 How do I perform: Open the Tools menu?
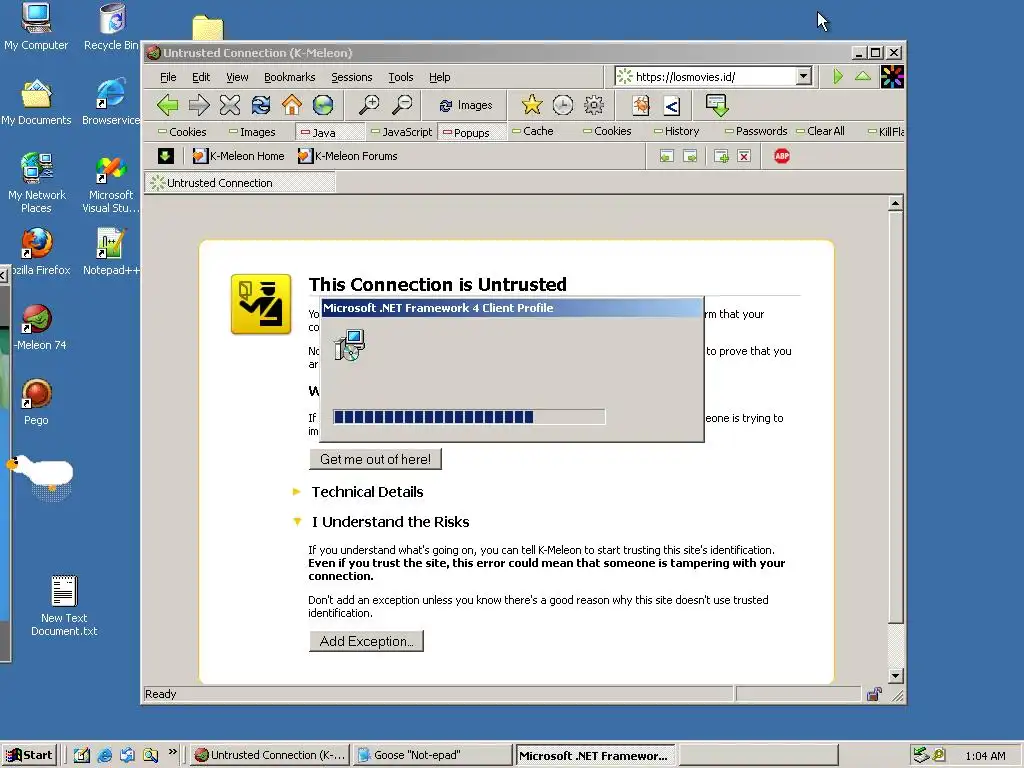tap(400, 77)
